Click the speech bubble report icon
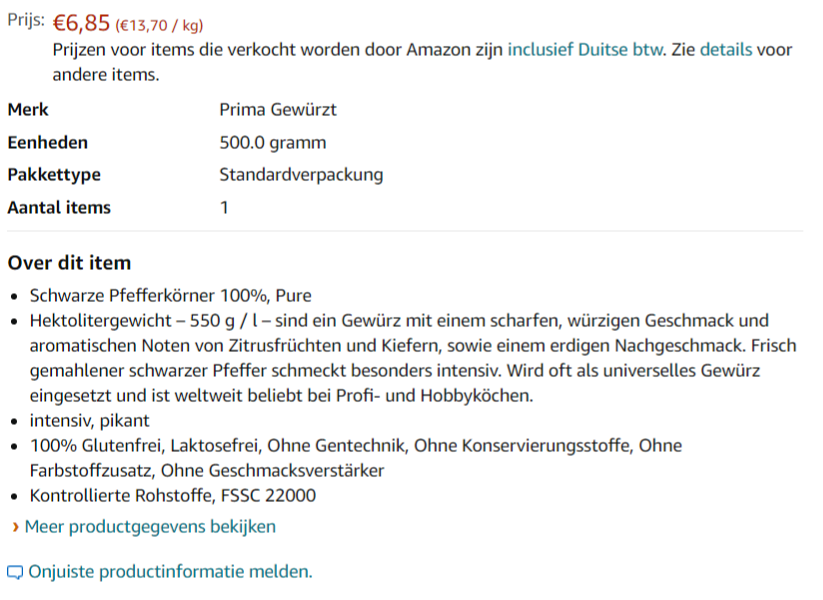 [15, 572]
